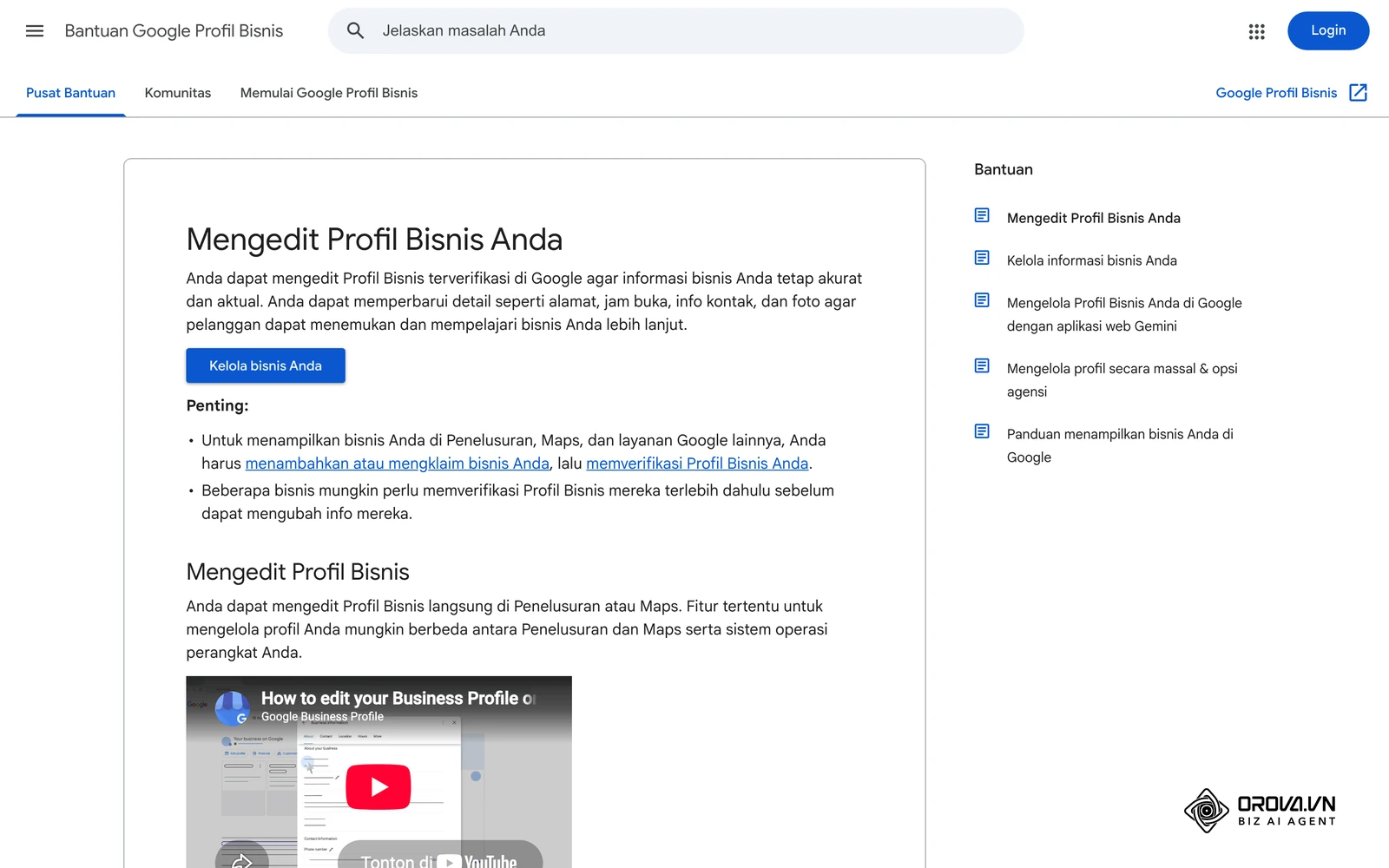Image resolution: width=1389 pixels, height=868 pixels.
Task: Click the video title How to edit your Business Profile
Action: point(398,698)
